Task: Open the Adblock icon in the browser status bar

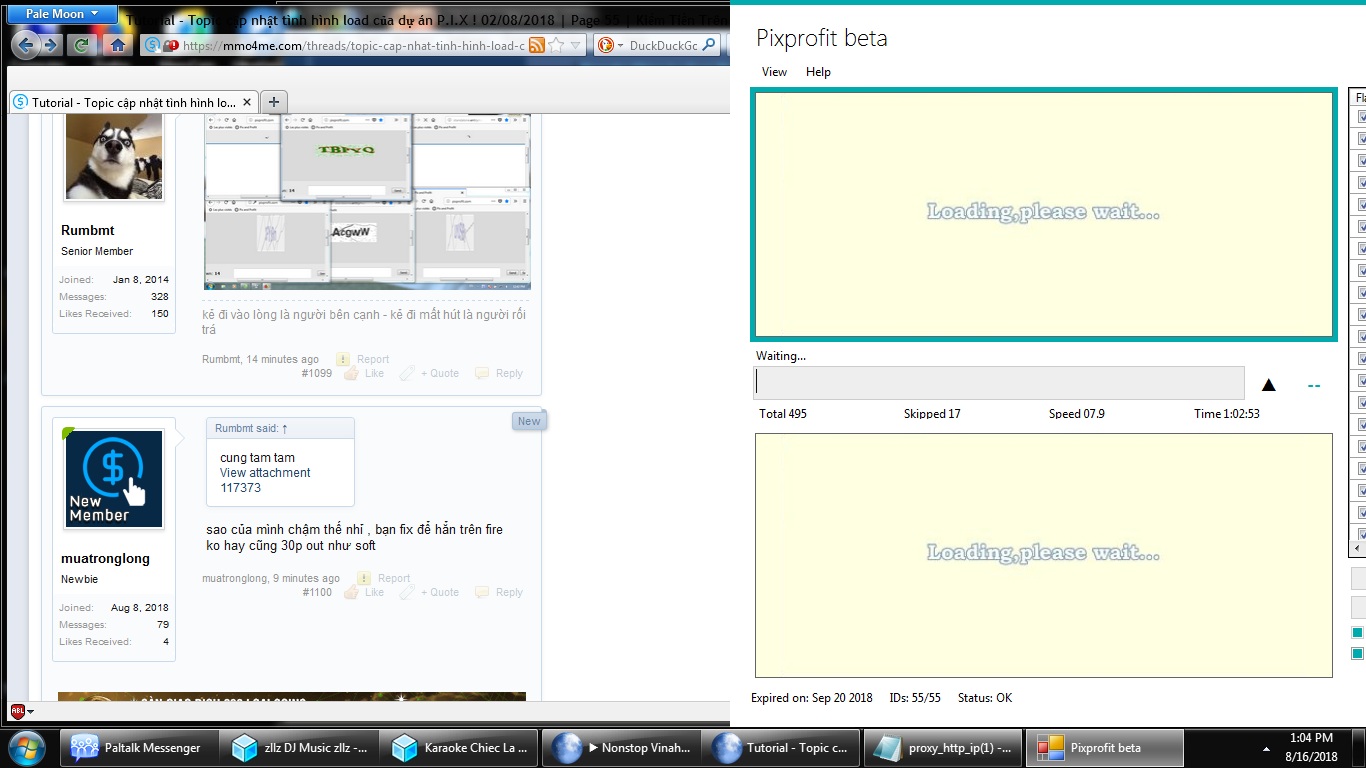Action: pos(18,711)
